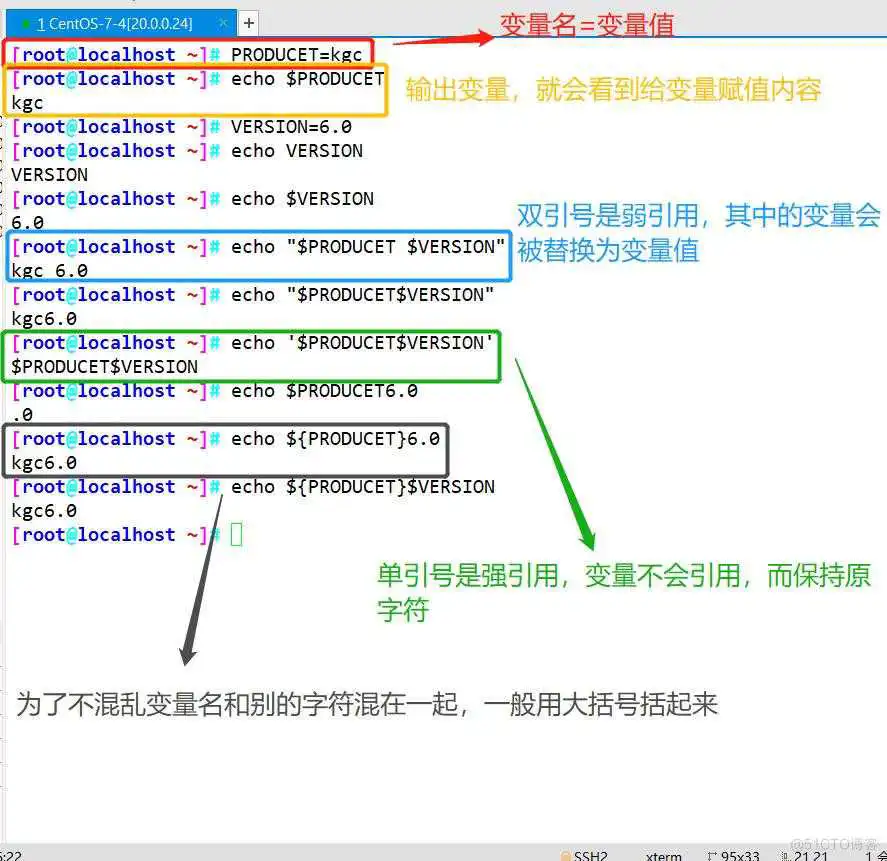Click the green terminal cursor block

(x=236, y=535)
